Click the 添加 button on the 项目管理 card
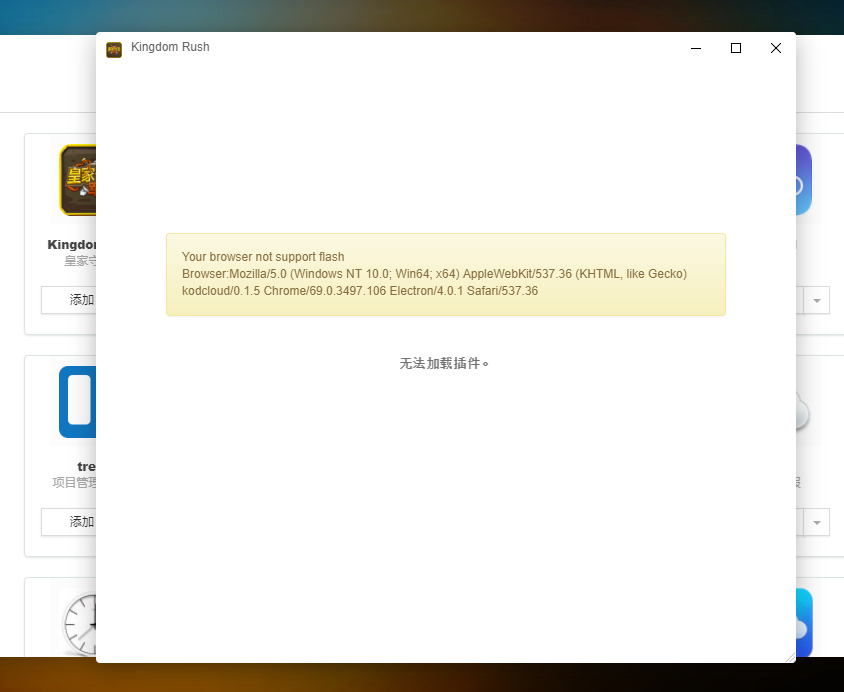844x692 pixels. (x=69, y=522)
